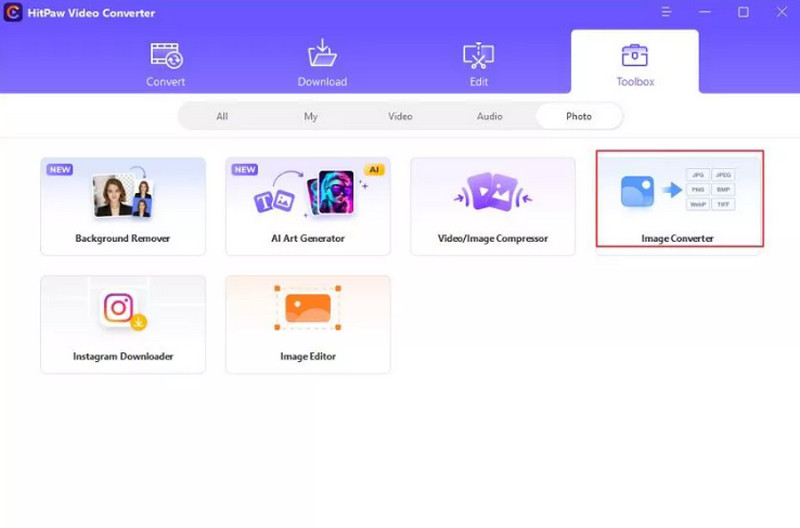
Task: Open the Video/Image Compressor tool
Action: pos(493,206)
